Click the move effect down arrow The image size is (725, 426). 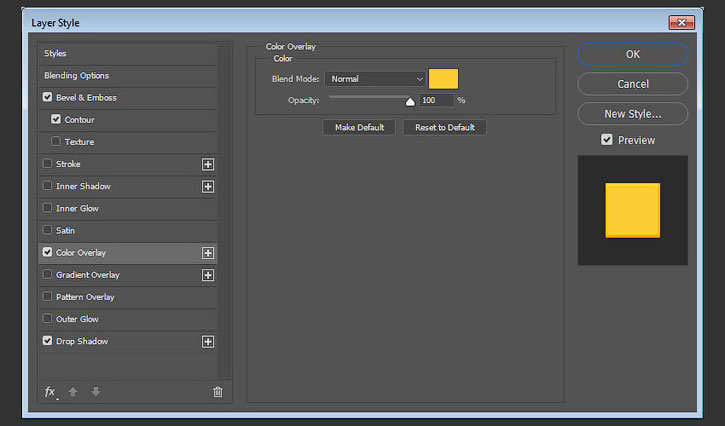(x=96, y=392)
